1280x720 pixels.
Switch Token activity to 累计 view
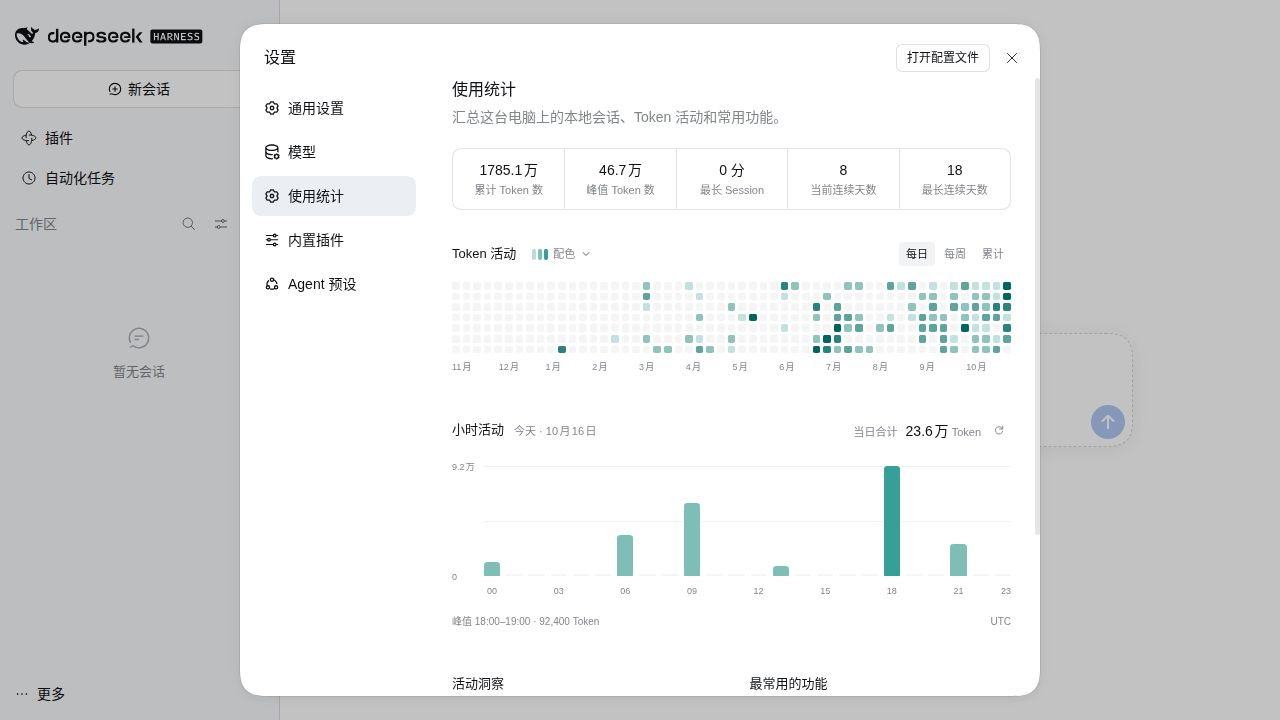coord(993,254)
